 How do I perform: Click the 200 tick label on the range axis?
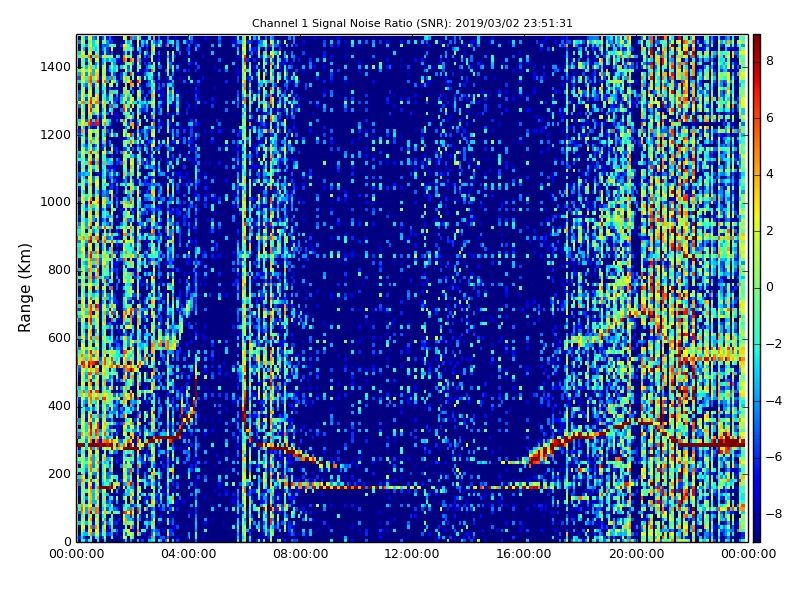click(x=59, y=474)
